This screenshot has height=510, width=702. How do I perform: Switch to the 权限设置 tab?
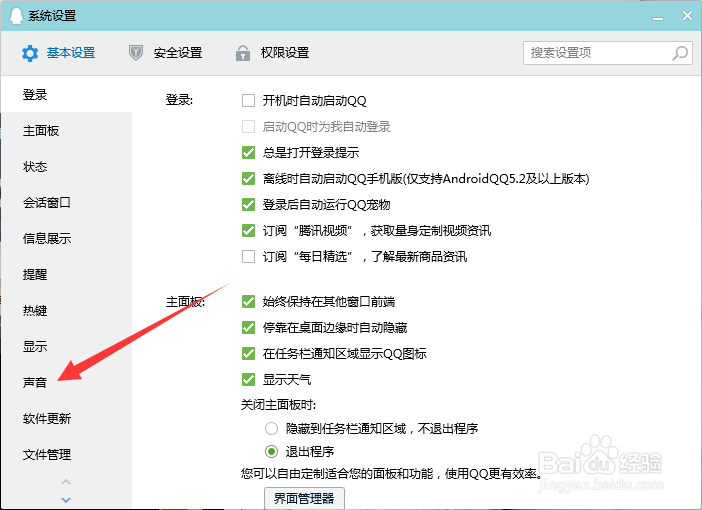point(272,53)
